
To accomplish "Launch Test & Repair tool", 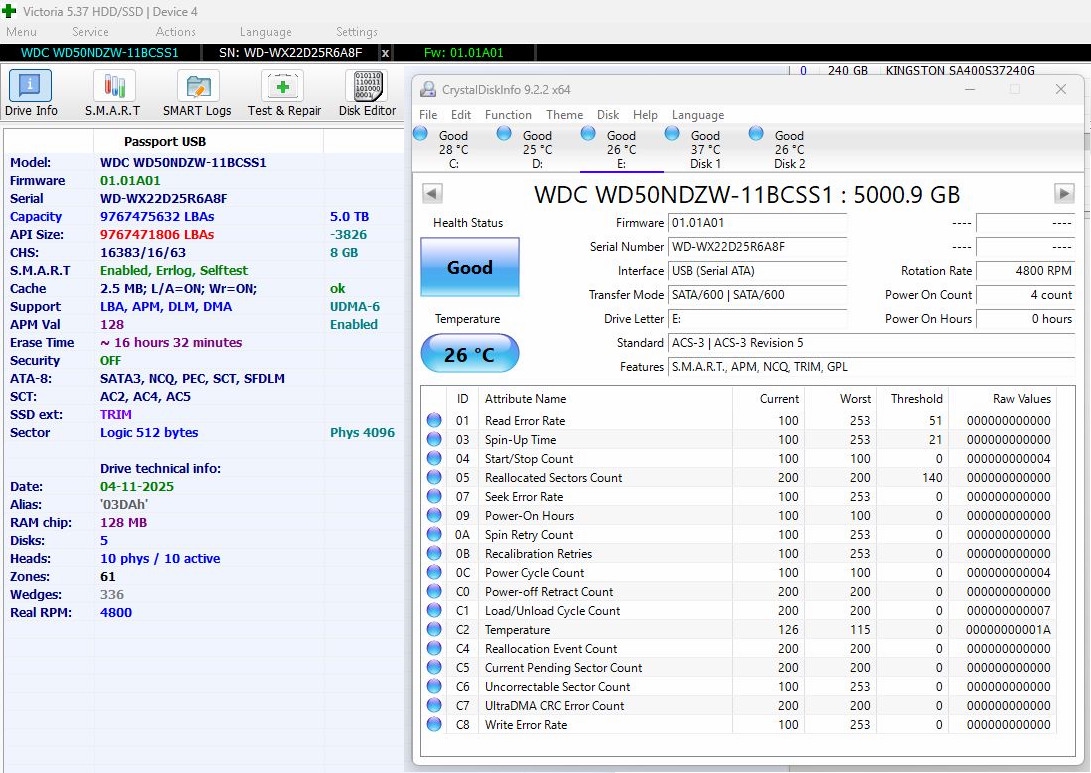I will click(x=284, y=94).
